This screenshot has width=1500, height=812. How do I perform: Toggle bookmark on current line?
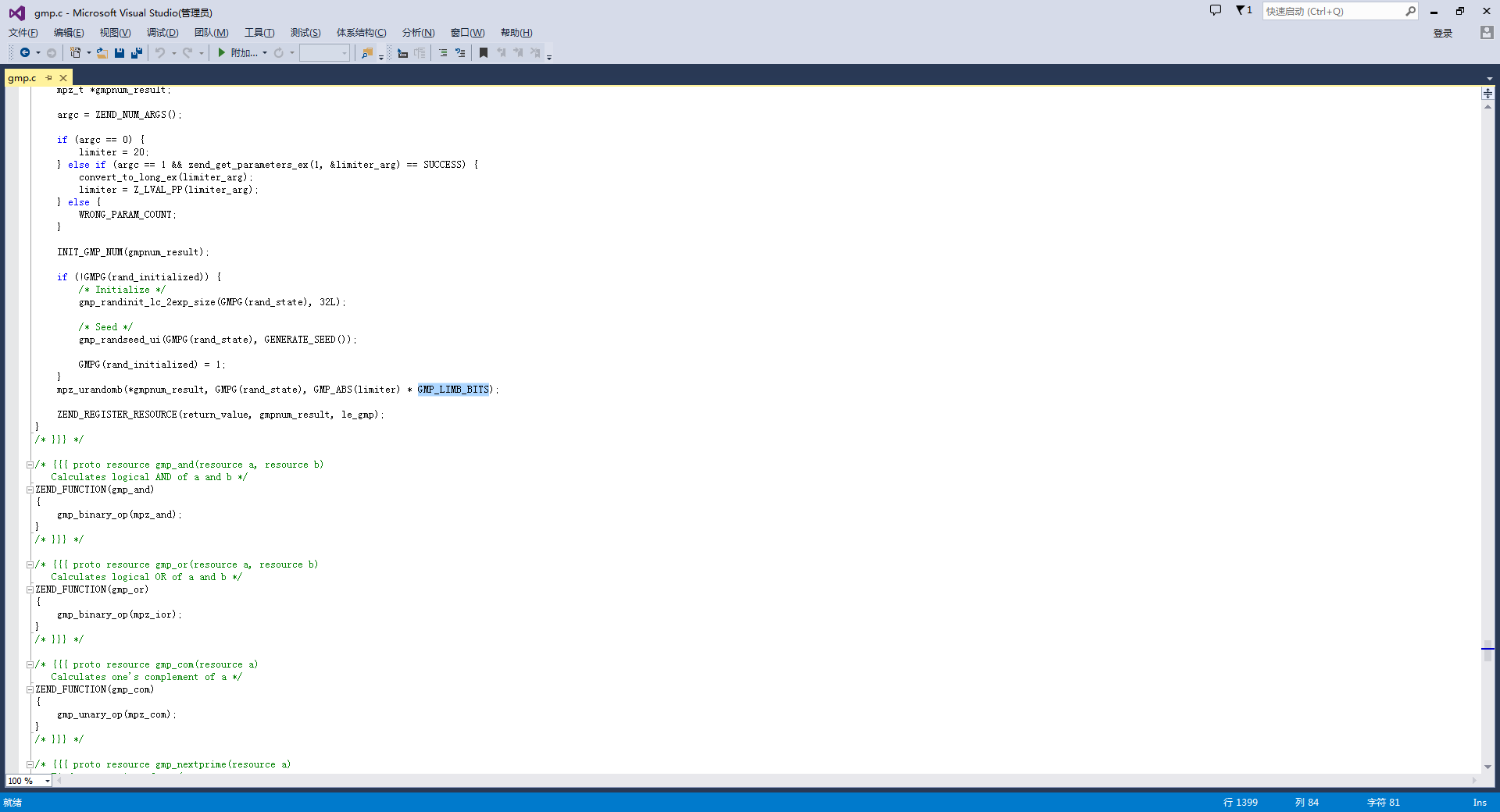pyautogui.click(x=484, y=53)
